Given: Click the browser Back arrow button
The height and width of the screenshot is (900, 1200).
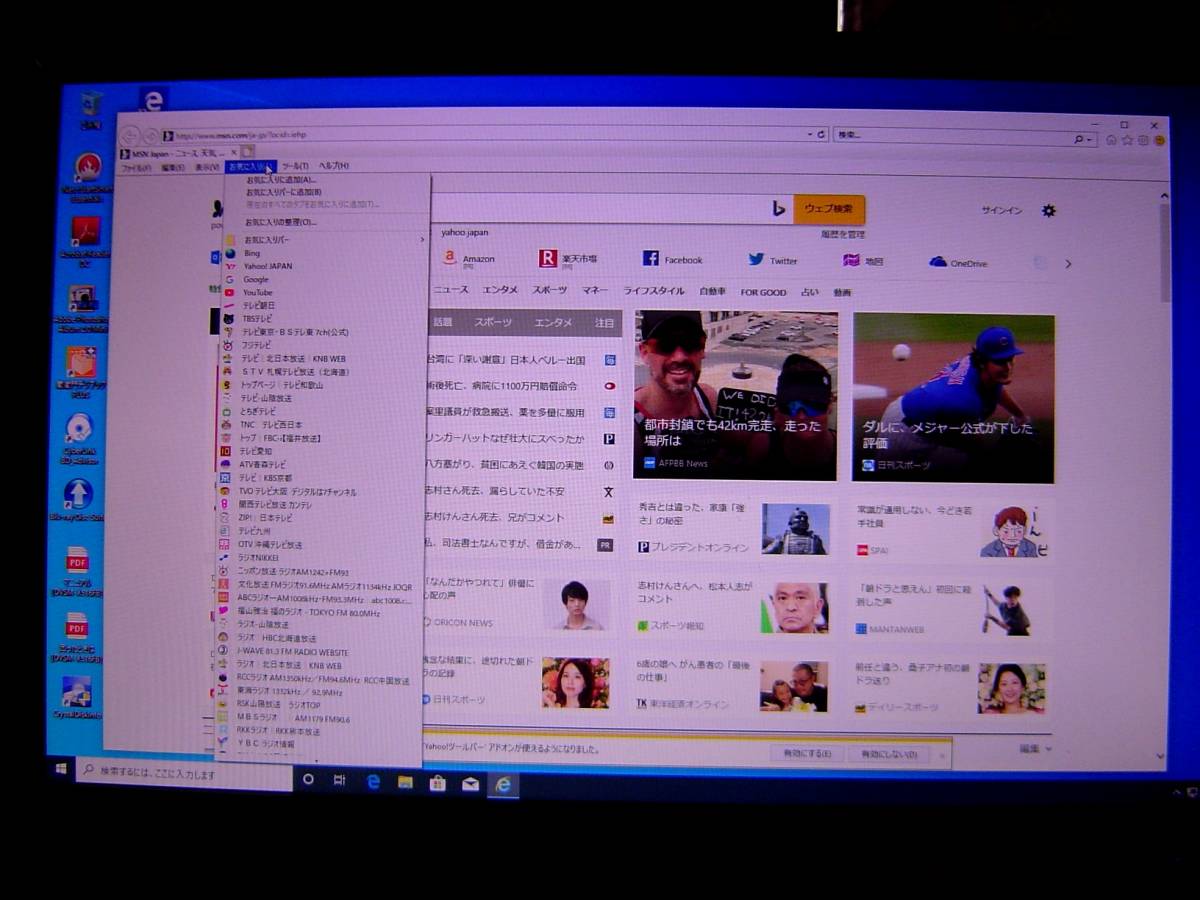Looking at the screenshot, I should (130, 136).
